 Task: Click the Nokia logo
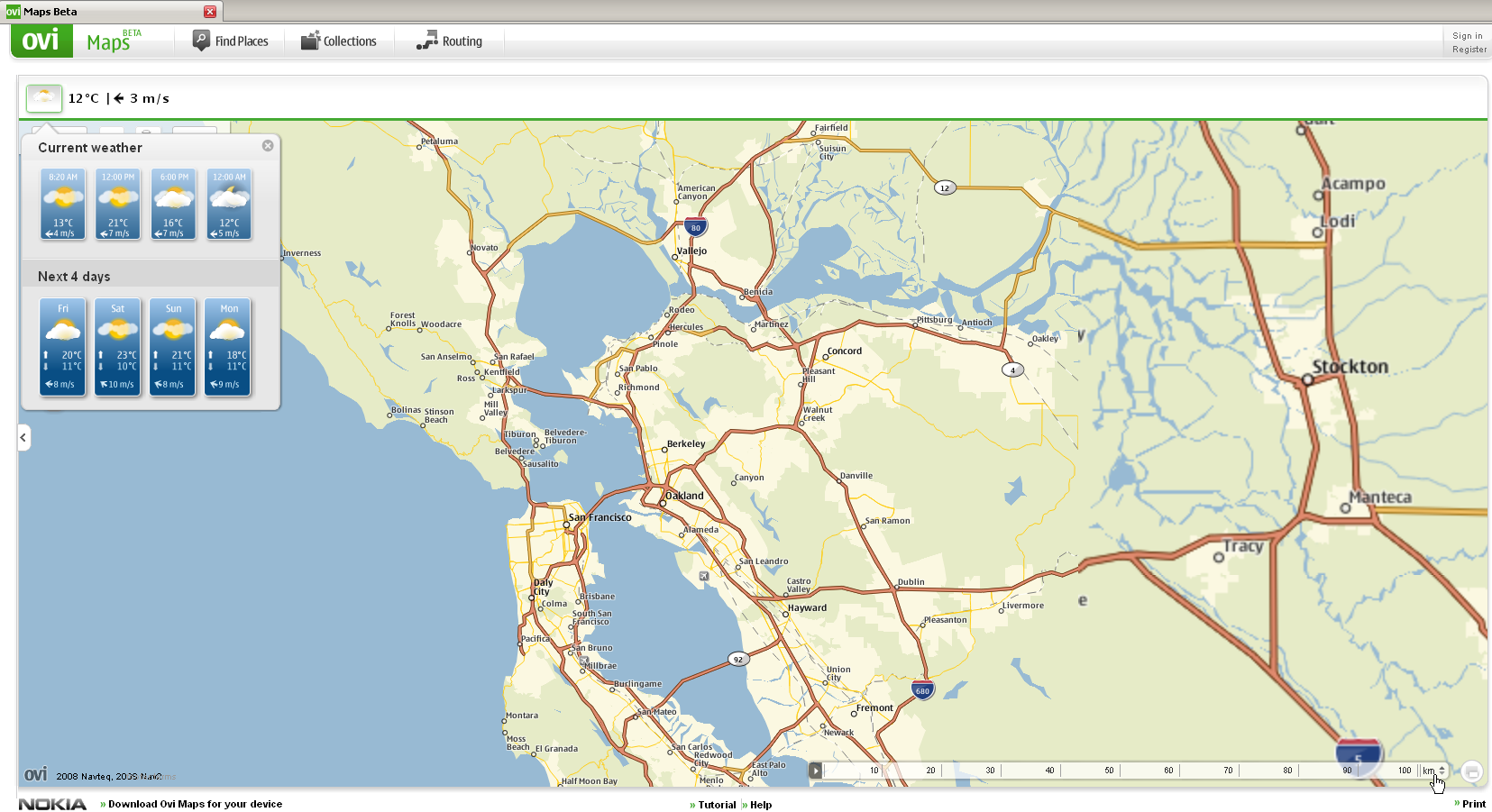point(53,804)
